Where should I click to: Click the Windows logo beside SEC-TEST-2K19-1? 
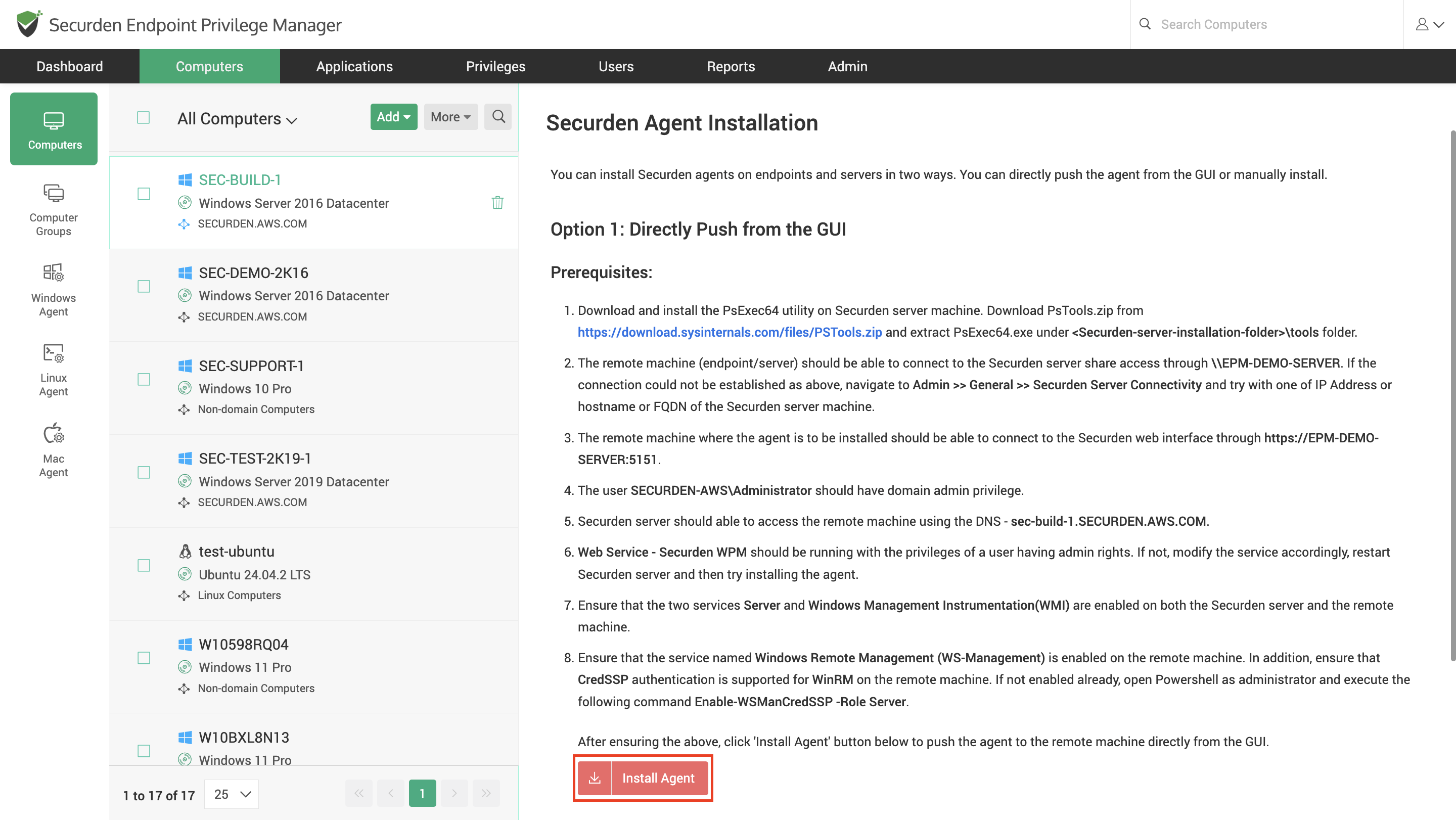coord(185,459)
